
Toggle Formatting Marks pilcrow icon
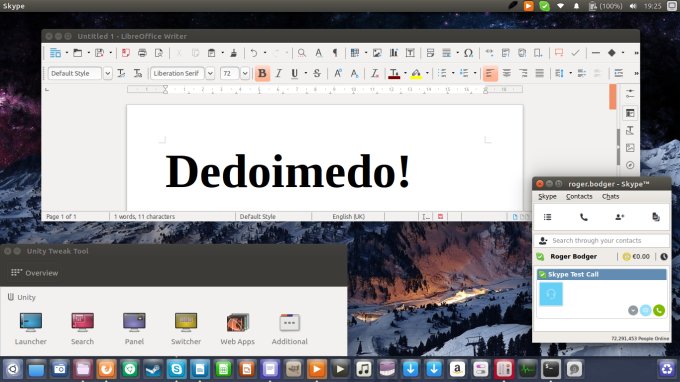click(x=335, y=53)
